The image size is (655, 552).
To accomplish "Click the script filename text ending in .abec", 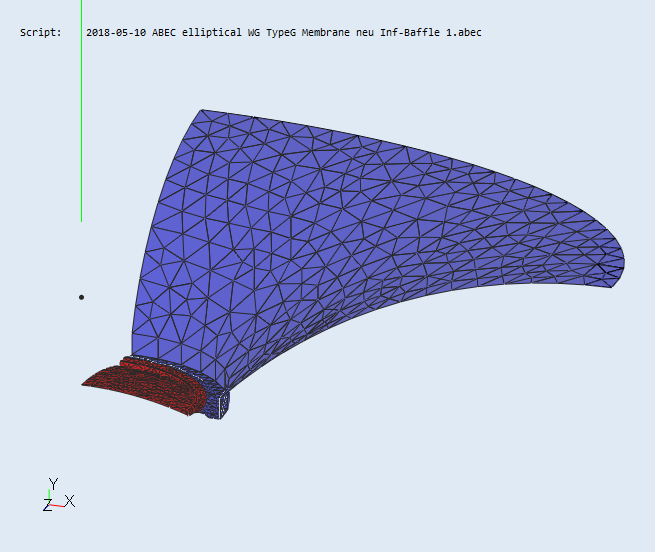I will point(284,33).
